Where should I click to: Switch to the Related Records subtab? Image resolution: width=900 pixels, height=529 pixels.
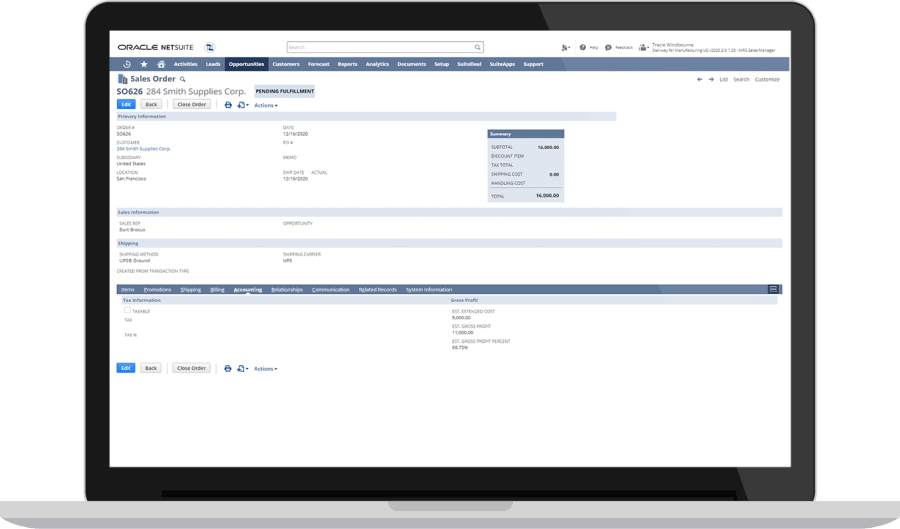[378, 290]
